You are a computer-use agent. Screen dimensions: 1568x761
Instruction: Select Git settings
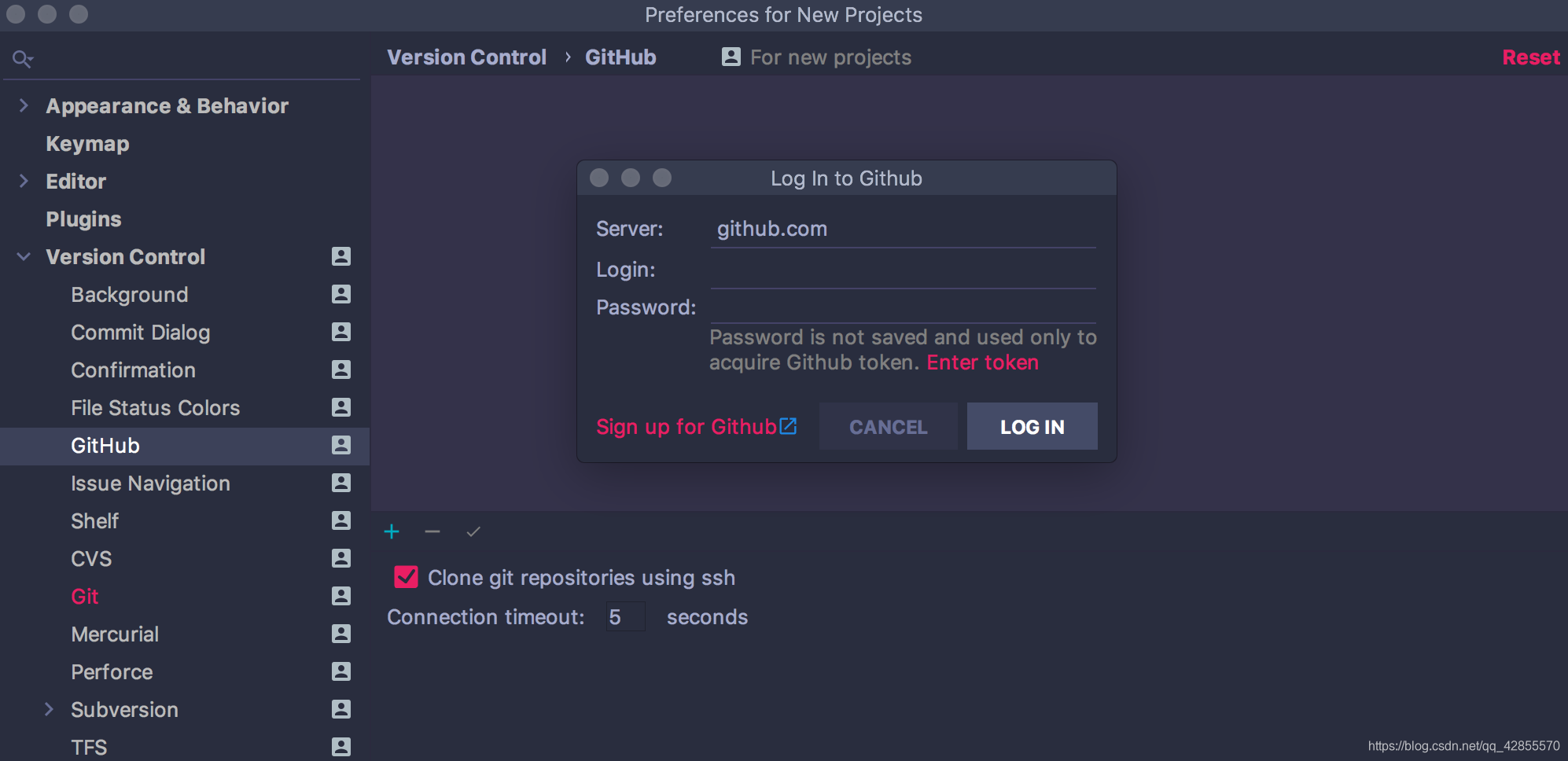(x=84, y=597)
